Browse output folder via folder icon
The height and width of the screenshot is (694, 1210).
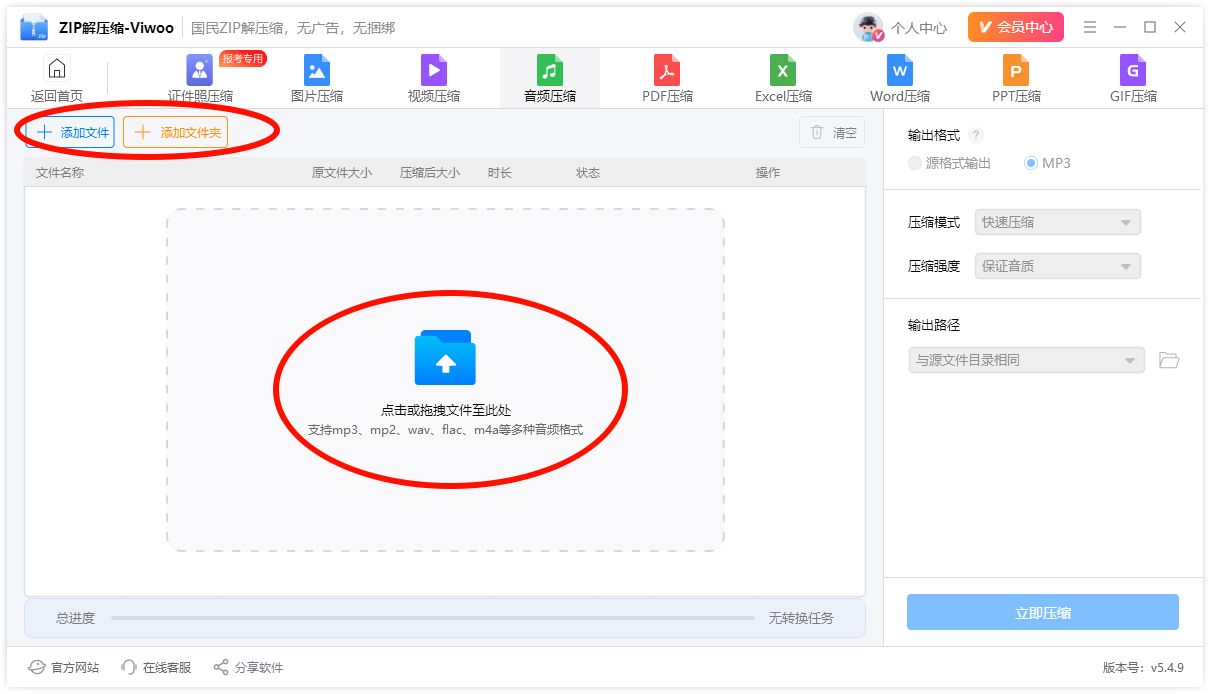[x=1169, y=360]
